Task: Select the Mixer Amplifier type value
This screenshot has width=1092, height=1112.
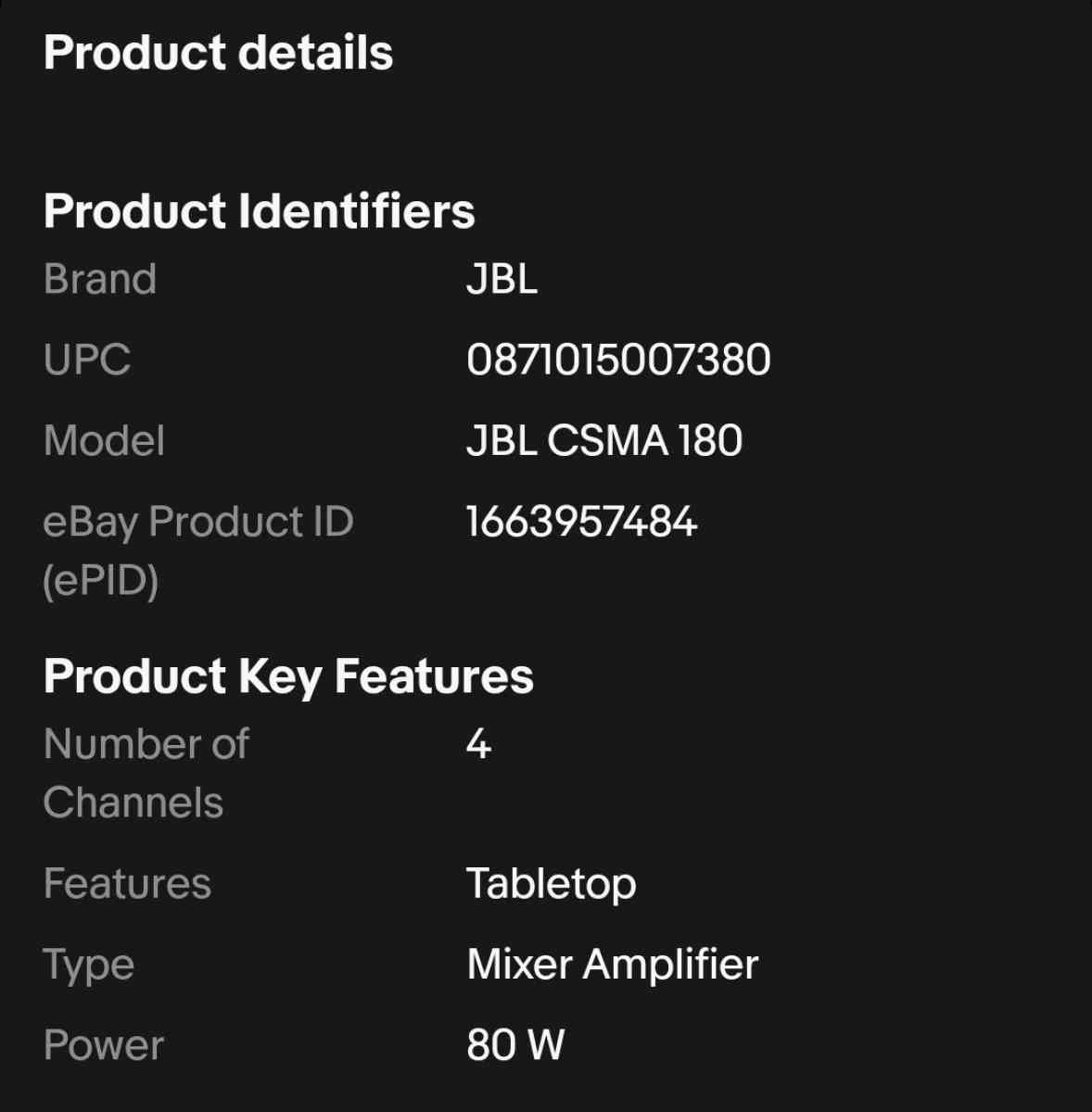Action: point(612,965)
